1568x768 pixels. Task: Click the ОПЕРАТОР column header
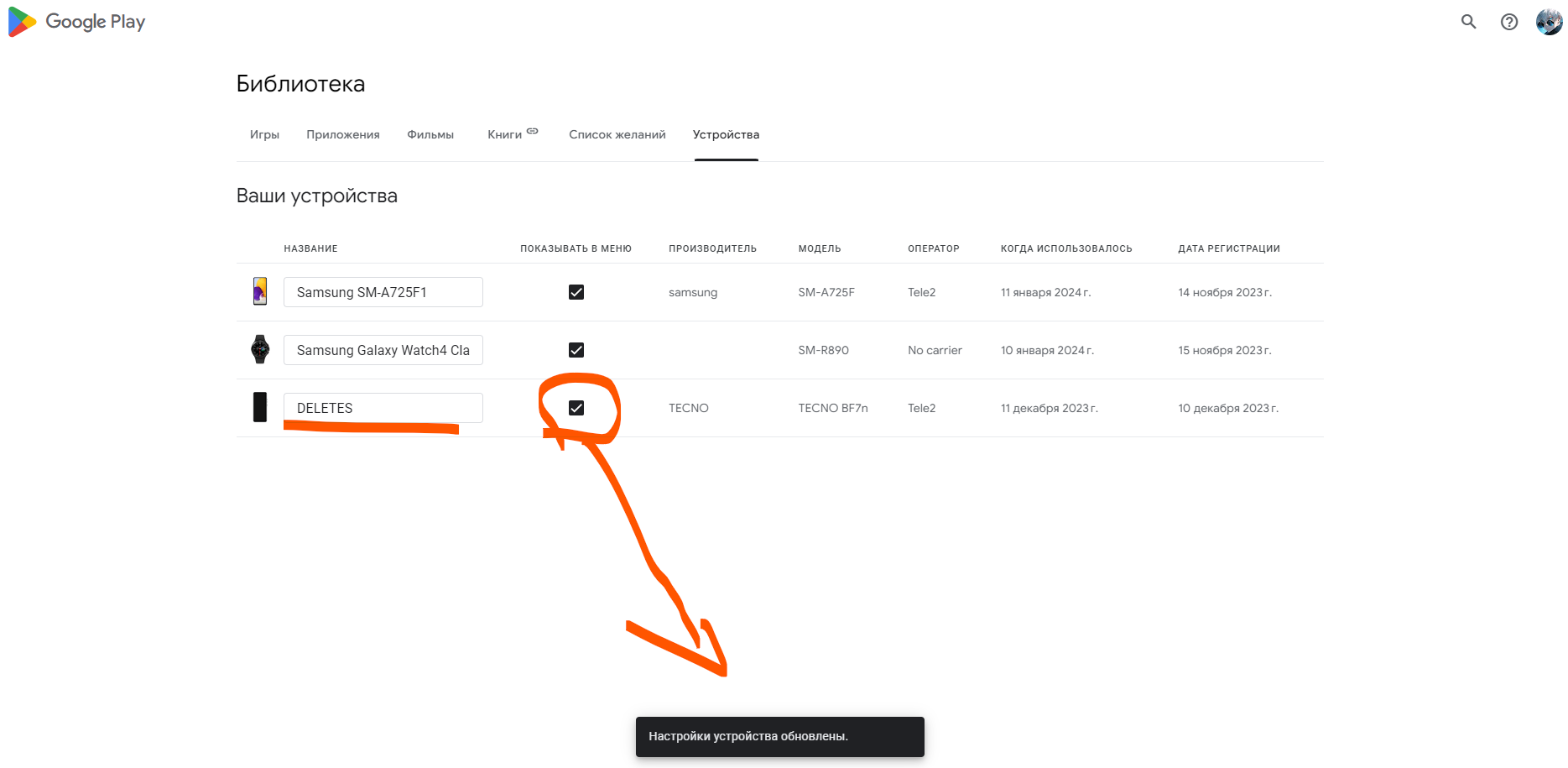(934, 248)
